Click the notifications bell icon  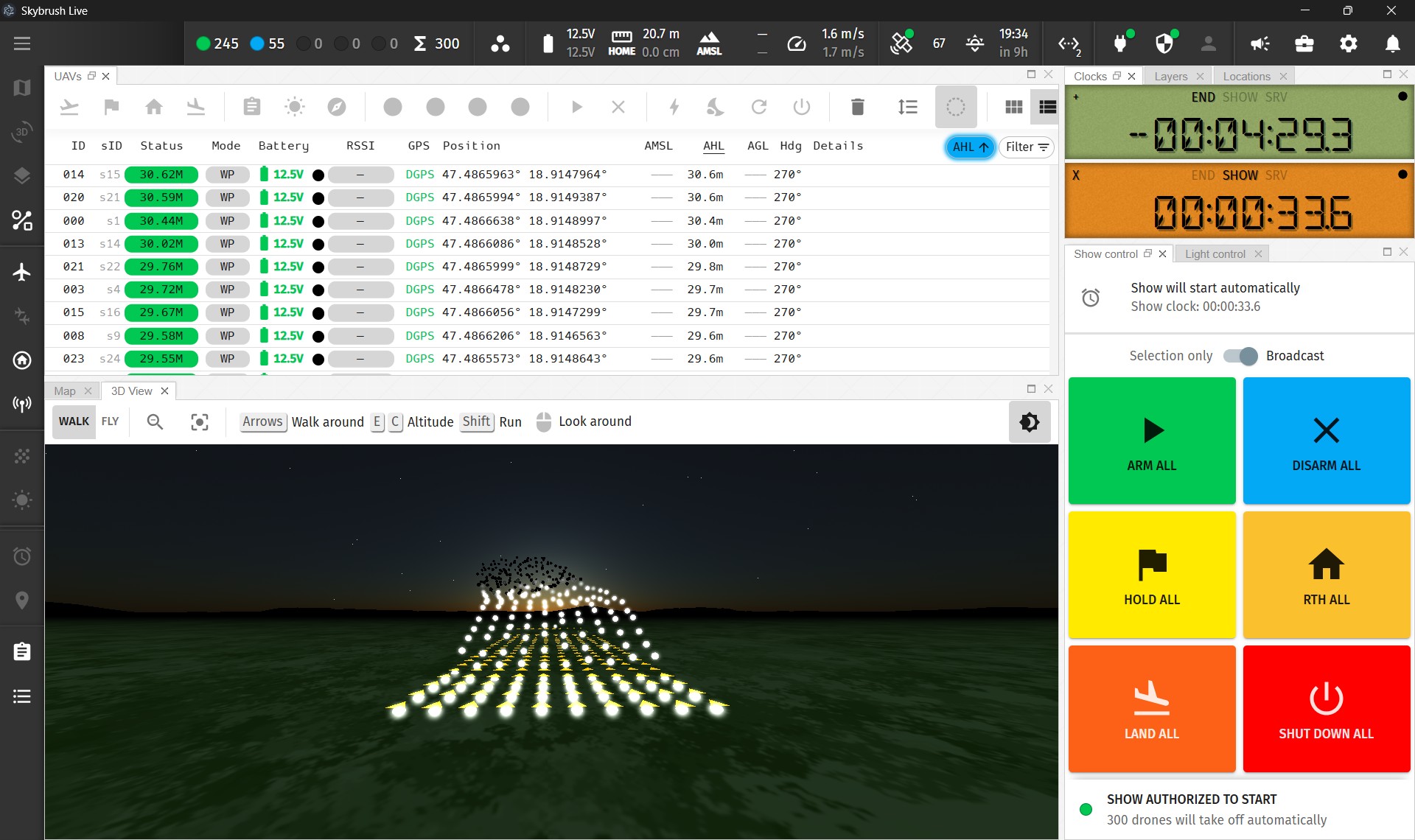(x=1392, y=43)
